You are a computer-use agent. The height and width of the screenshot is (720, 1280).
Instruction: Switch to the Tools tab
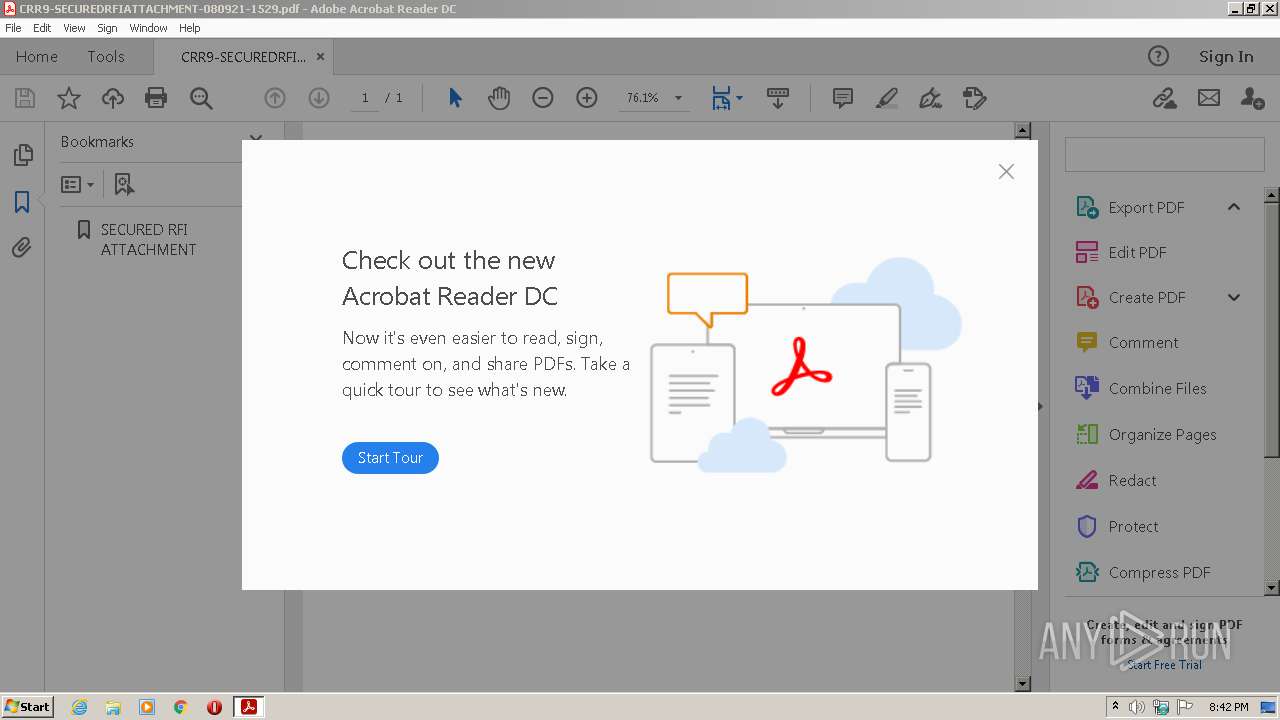click(x=106, y=57)
